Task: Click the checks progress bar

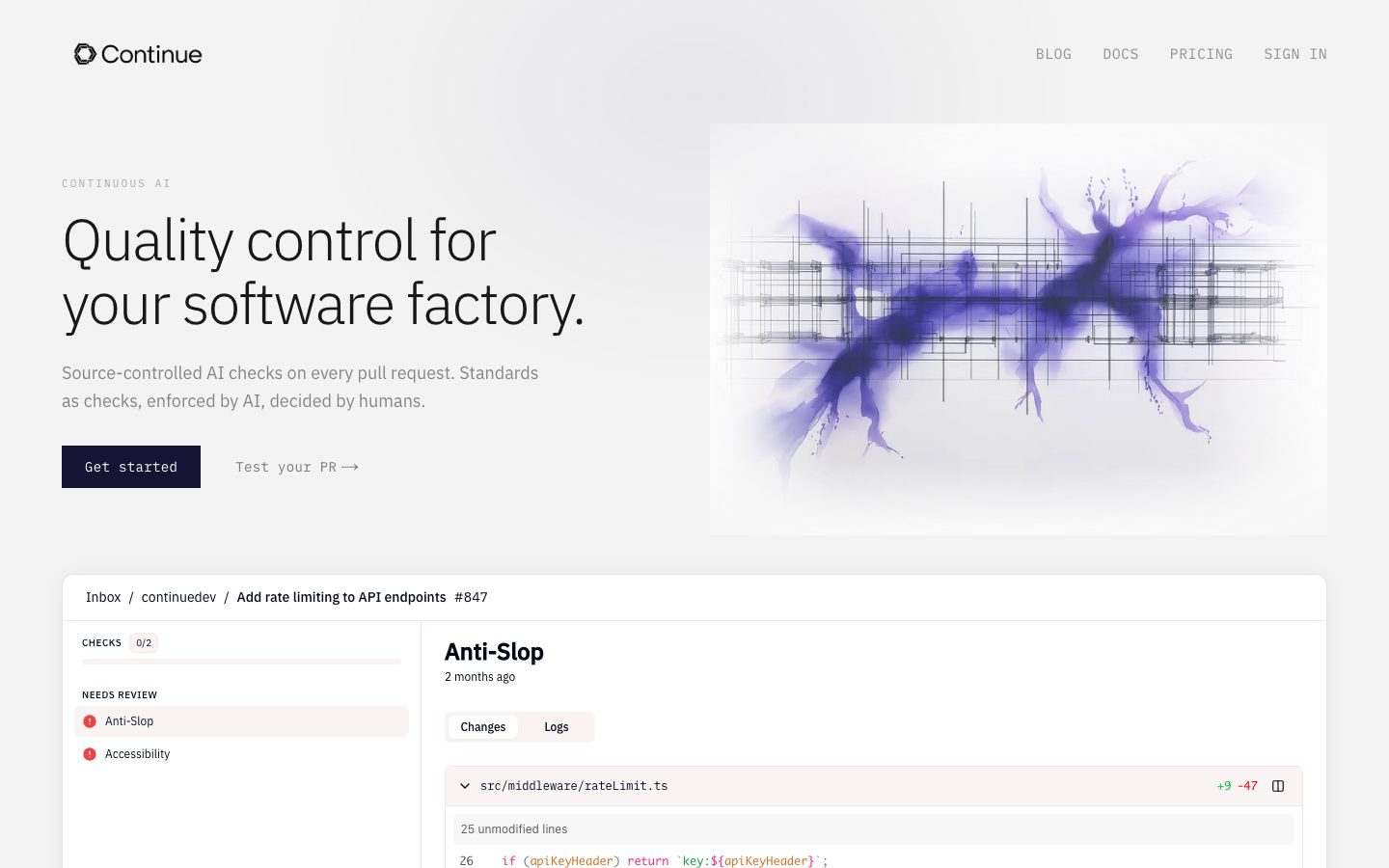Action: pos(241,662)
